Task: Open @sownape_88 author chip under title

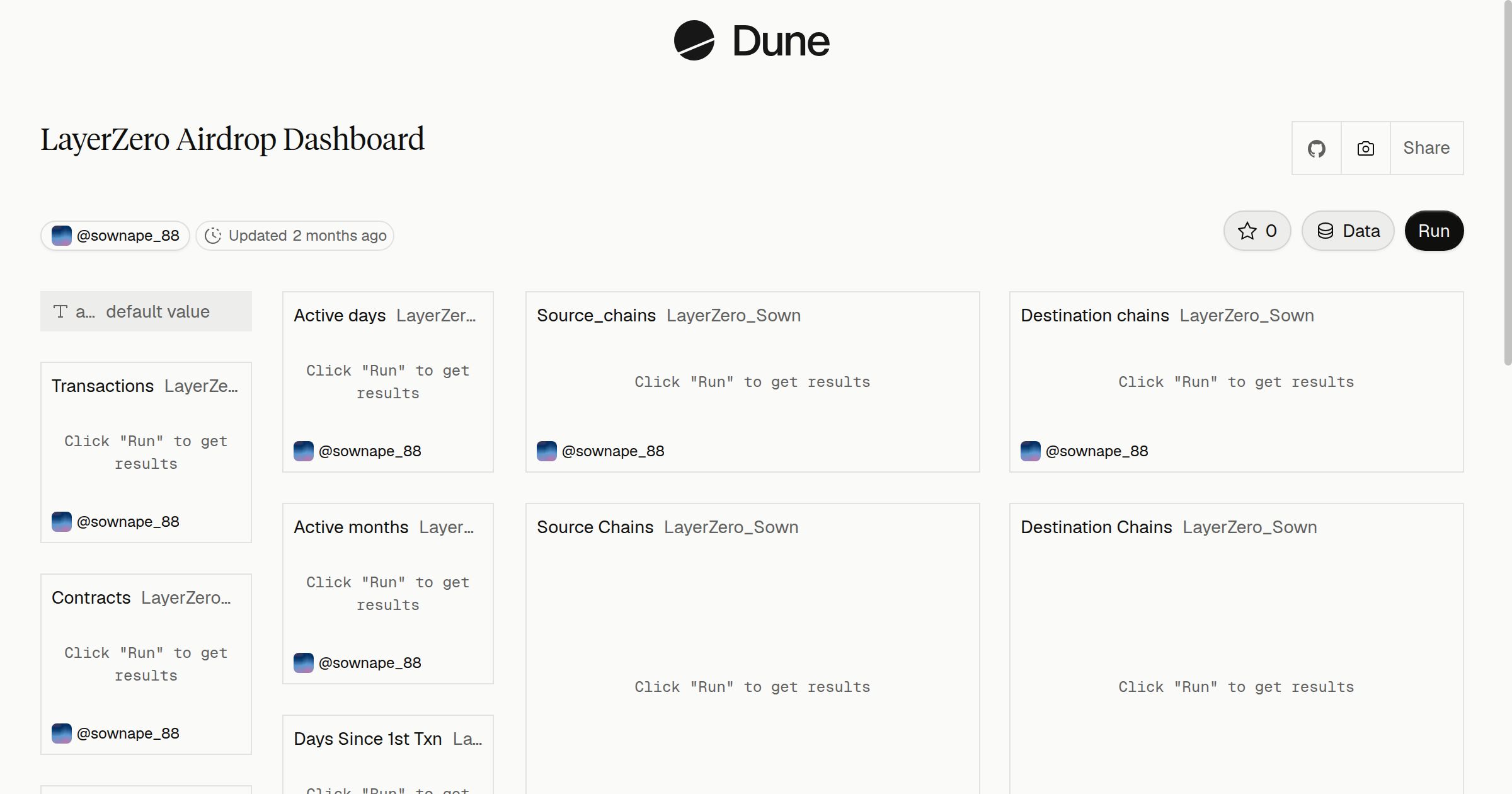Action: 115,236
